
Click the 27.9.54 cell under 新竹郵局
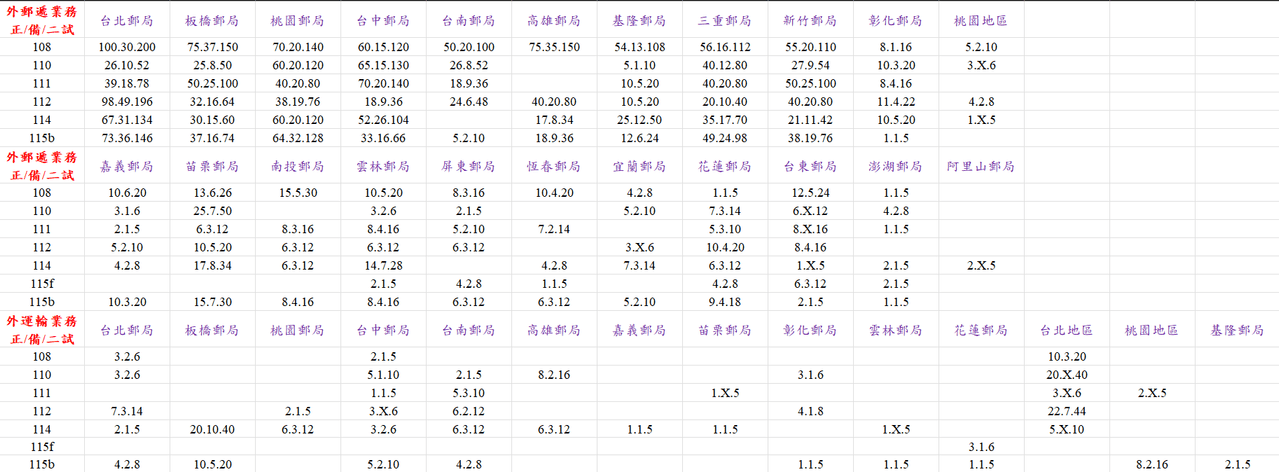click(810, 65)
